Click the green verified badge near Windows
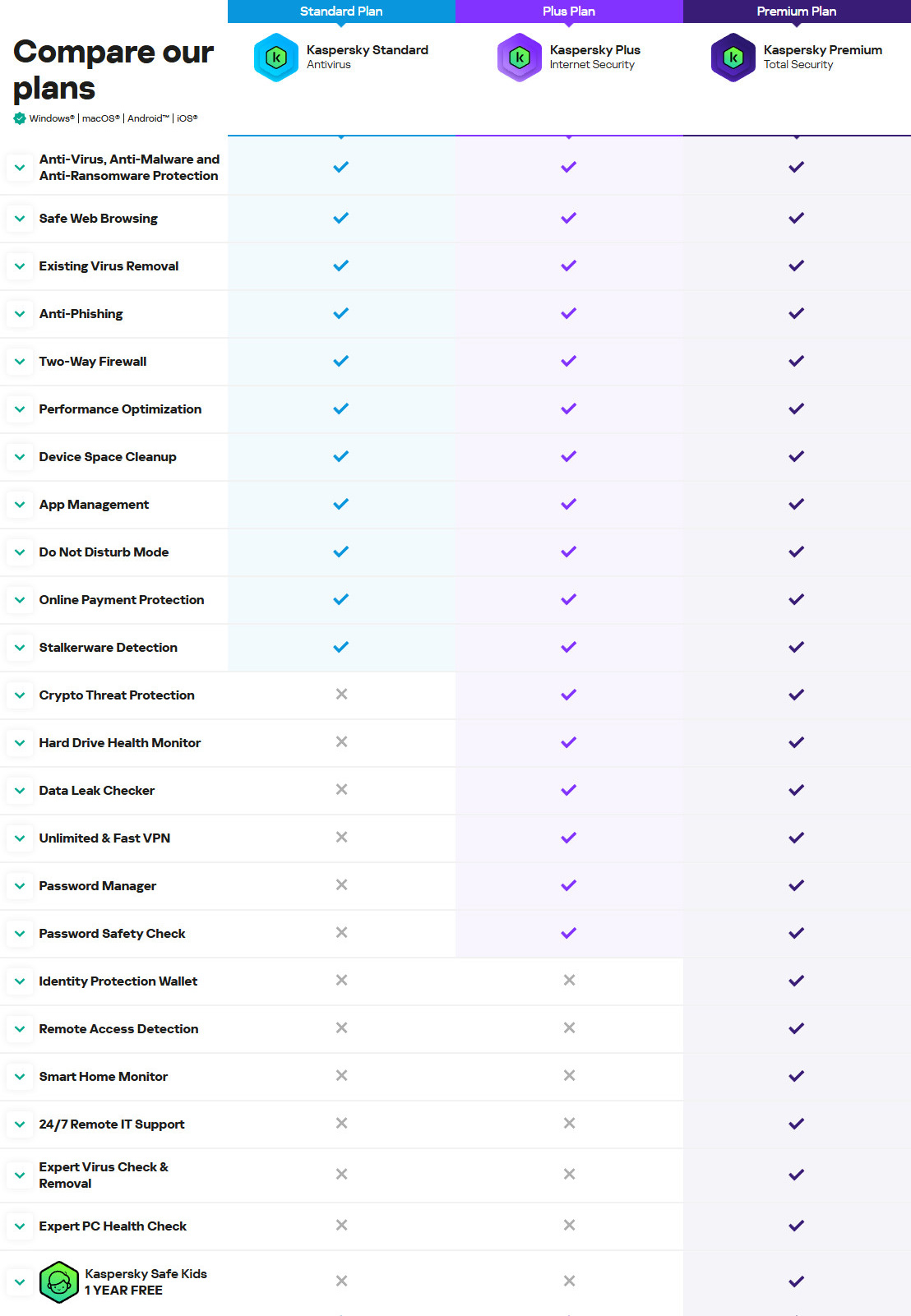This screenshot has height=1316, width=911. (20, 118)
